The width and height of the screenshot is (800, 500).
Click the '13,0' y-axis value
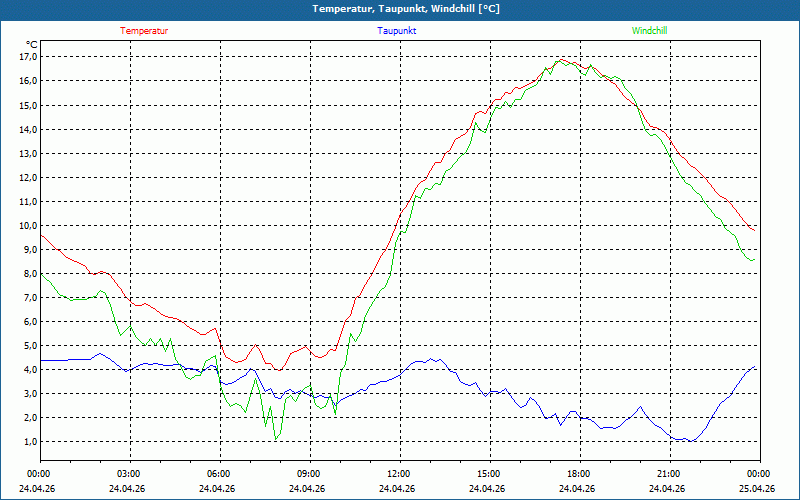[29, 153]
